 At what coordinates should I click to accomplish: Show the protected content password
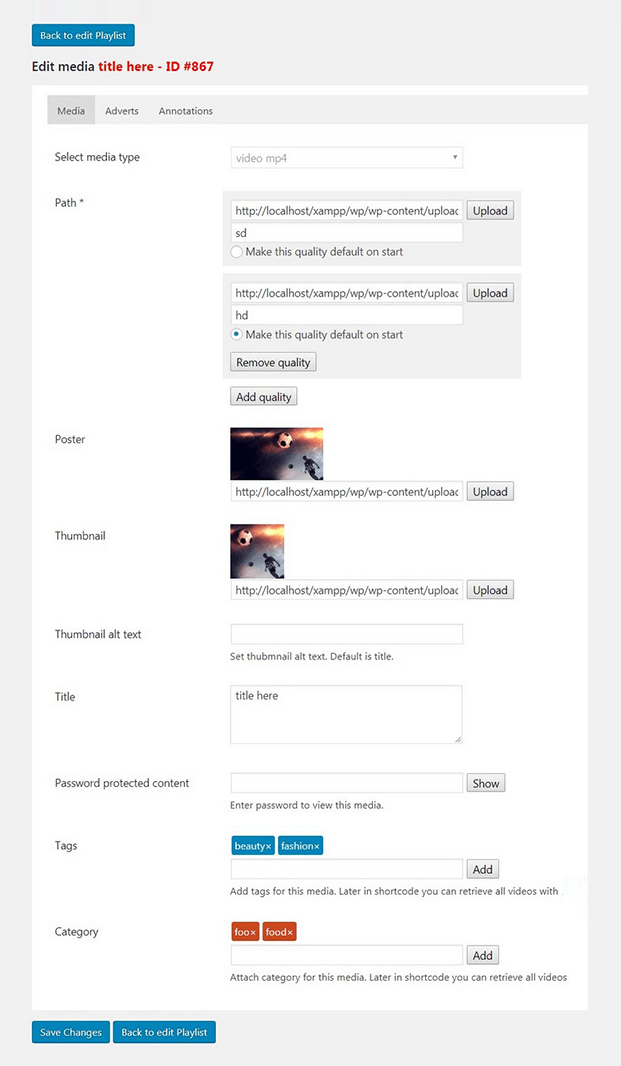coord(485,783)
